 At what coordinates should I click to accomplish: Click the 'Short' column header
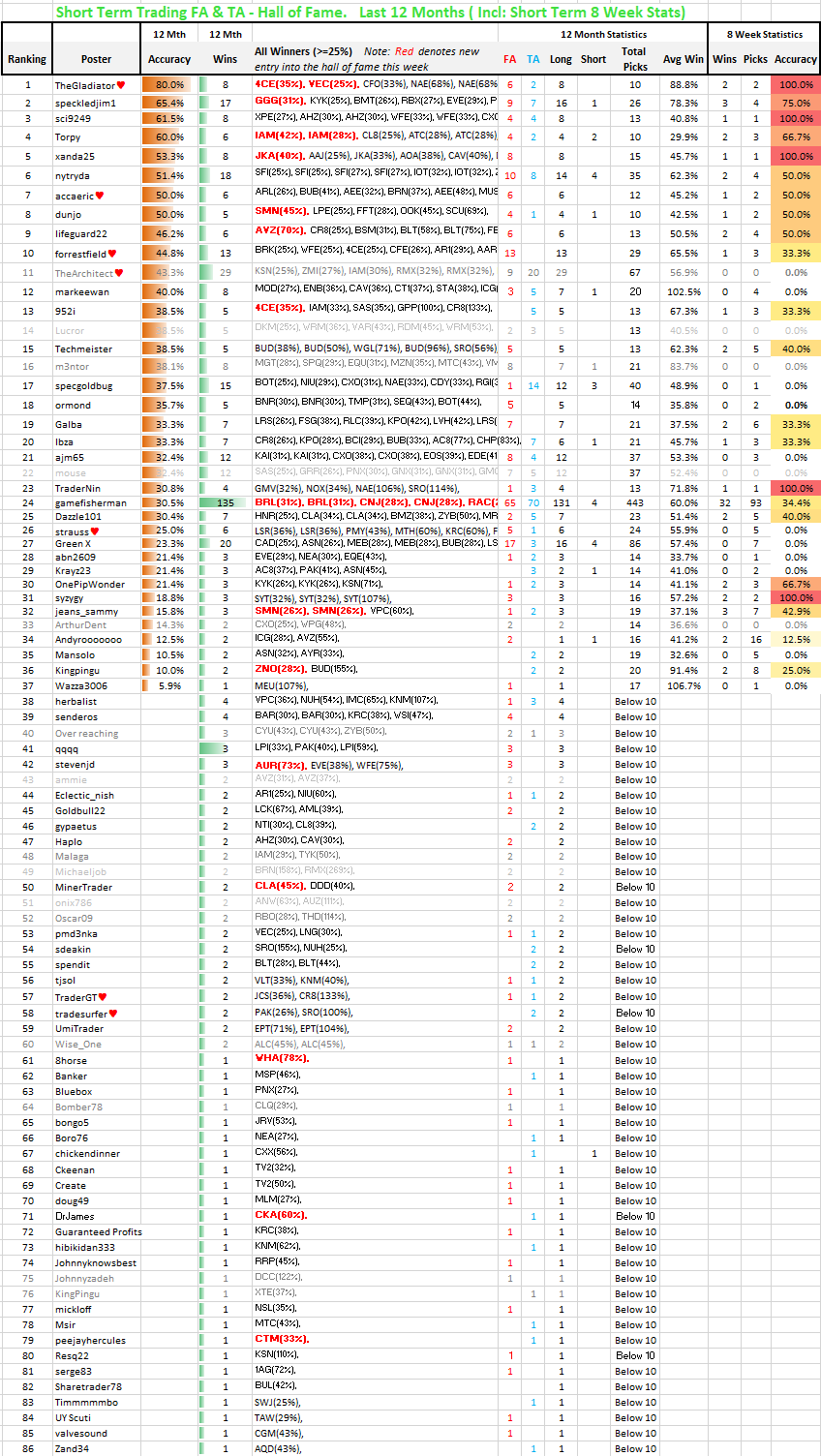point(593,59)
